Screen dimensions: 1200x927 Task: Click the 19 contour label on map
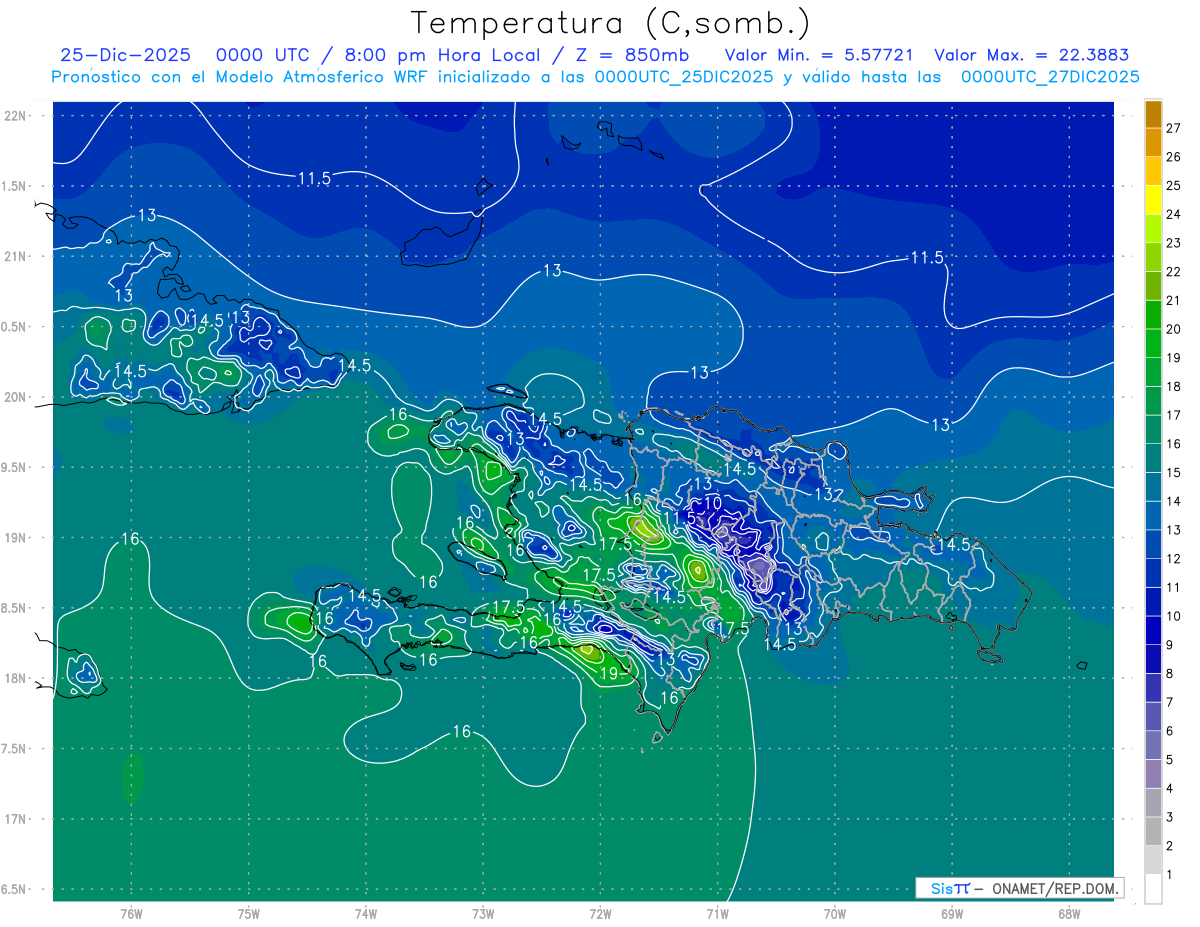click(x=609, y=673)
